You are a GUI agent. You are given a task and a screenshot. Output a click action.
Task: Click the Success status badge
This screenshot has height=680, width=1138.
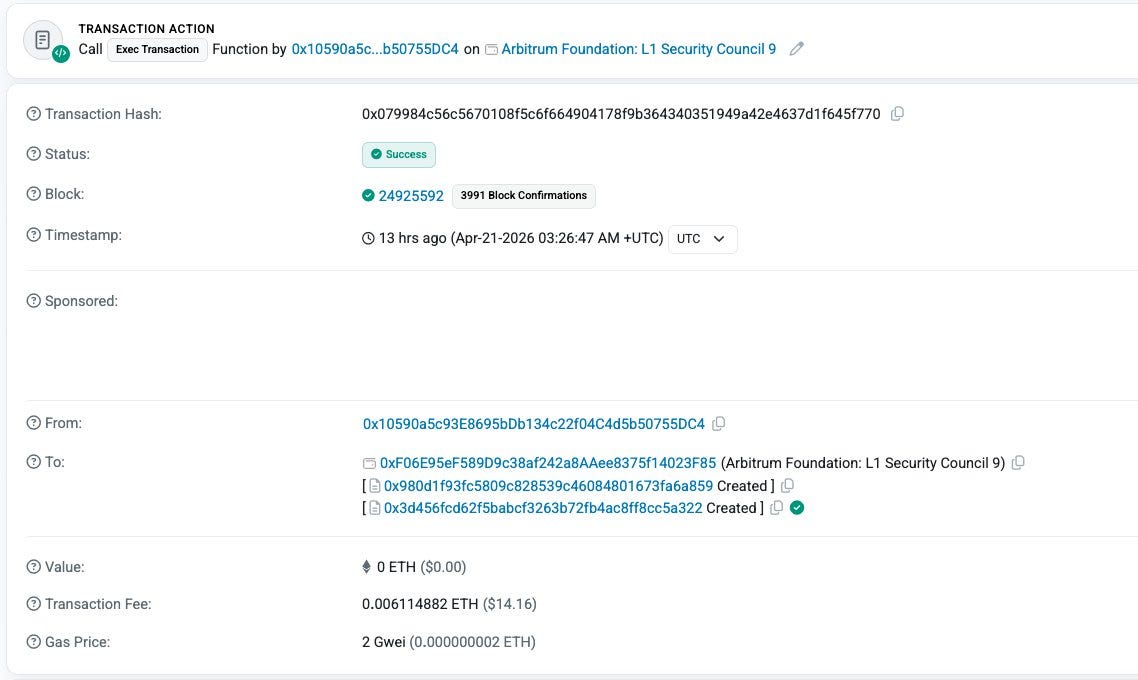(x=398, y=154)
